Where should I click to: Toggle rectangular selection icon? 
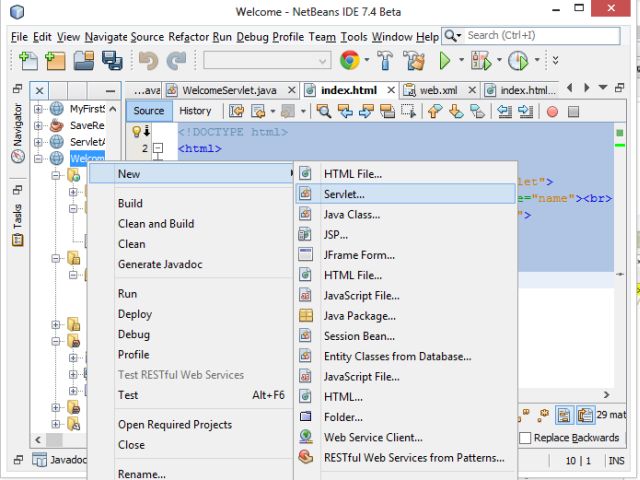[x=408, y=111]
